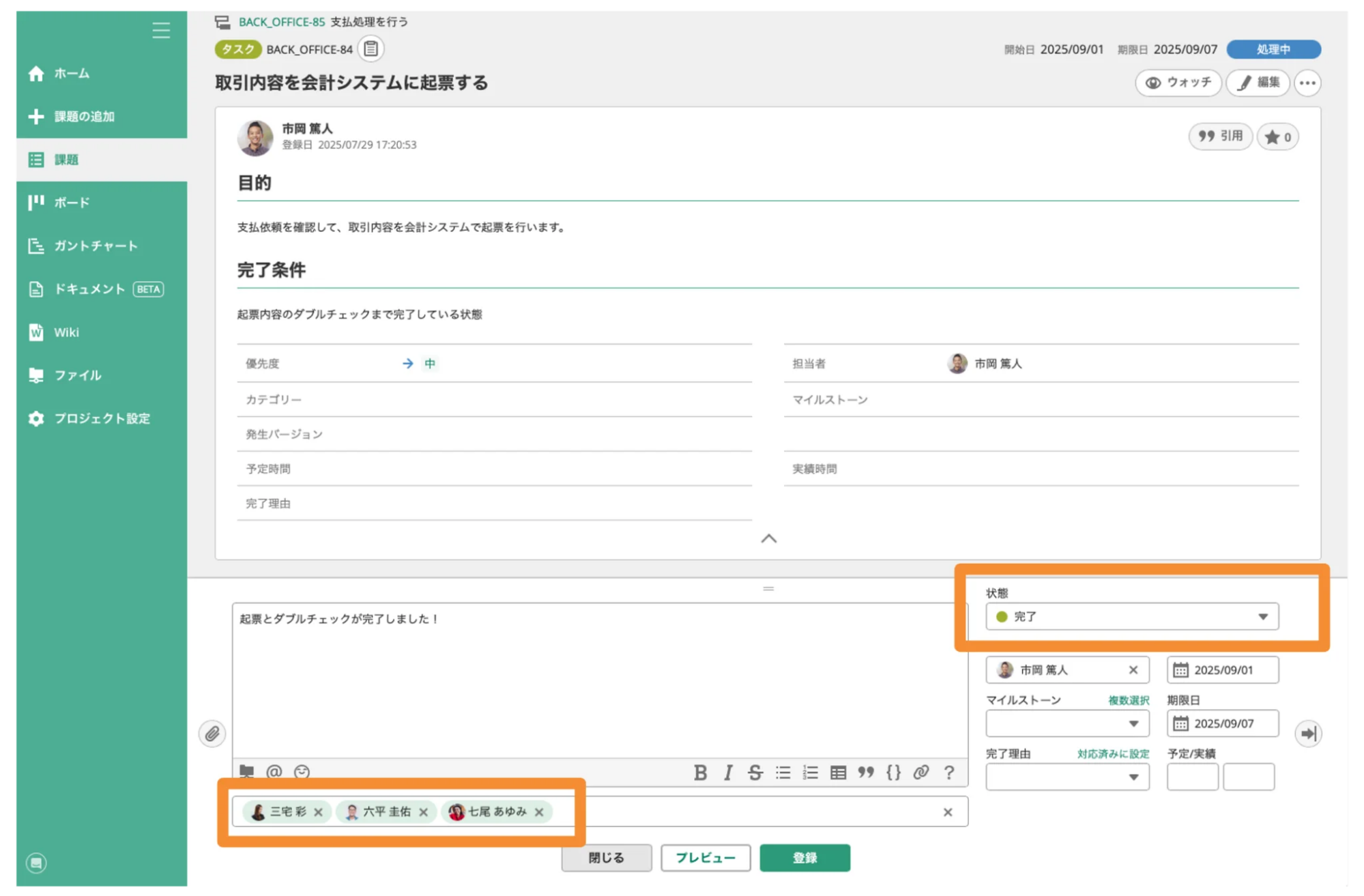This screenshot has height=896, width=1364.
Task: Switch to the ボード view
Action: coord(102,203)
